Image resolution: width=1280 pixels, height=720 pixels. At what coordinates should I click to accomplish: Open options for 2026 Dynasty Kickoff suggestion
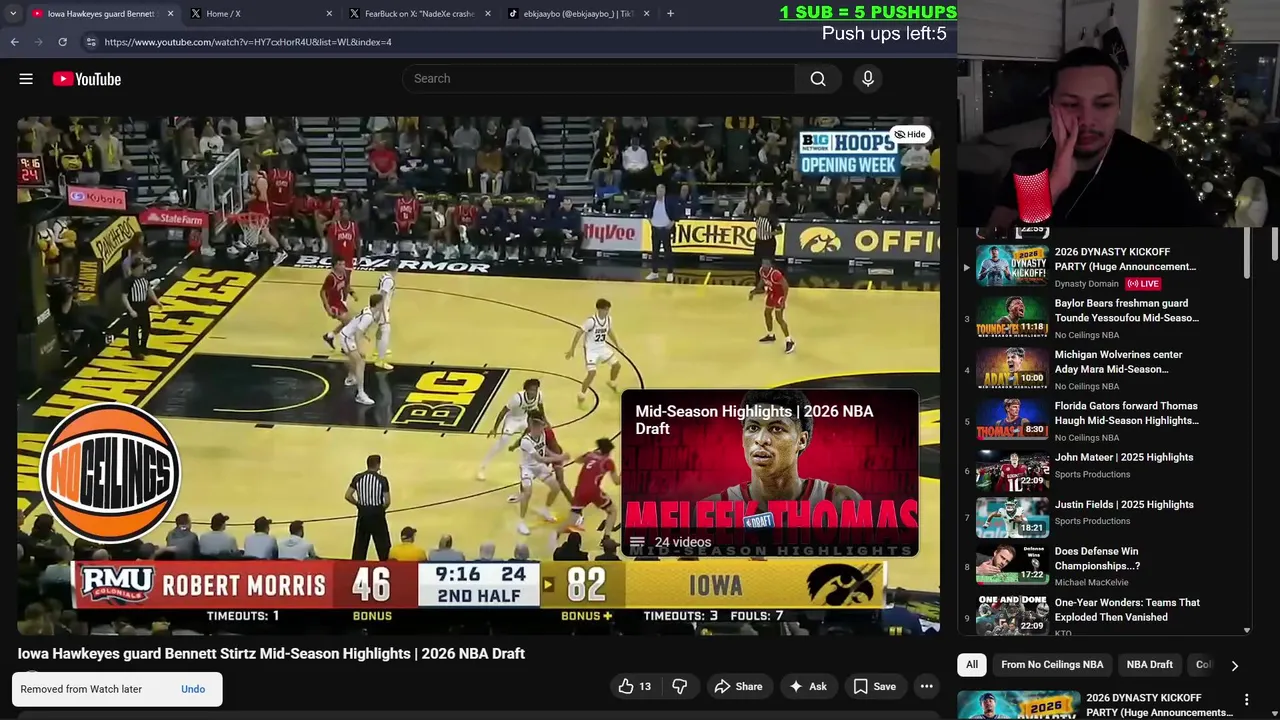[x=1246, y=700]
